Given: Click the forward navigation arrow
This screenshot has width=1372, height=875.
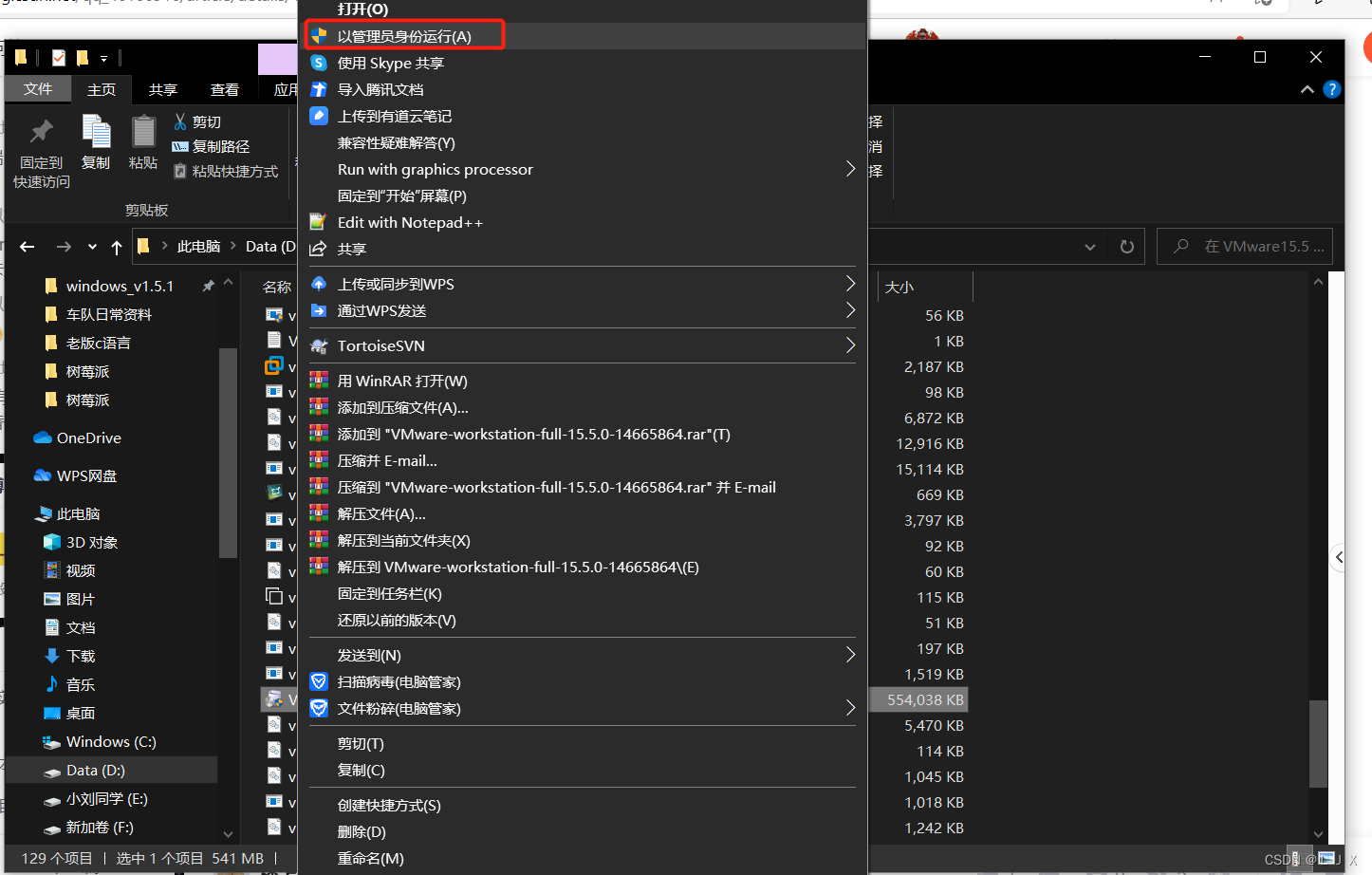Looking at the screenshot, I should 64,247.
